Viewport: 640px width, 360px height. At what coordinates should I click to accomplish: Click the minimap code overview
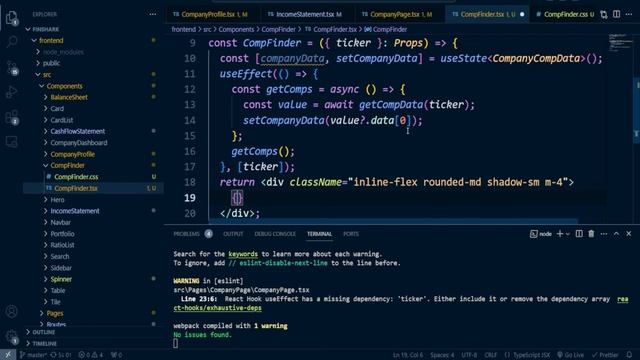[620, 43]
